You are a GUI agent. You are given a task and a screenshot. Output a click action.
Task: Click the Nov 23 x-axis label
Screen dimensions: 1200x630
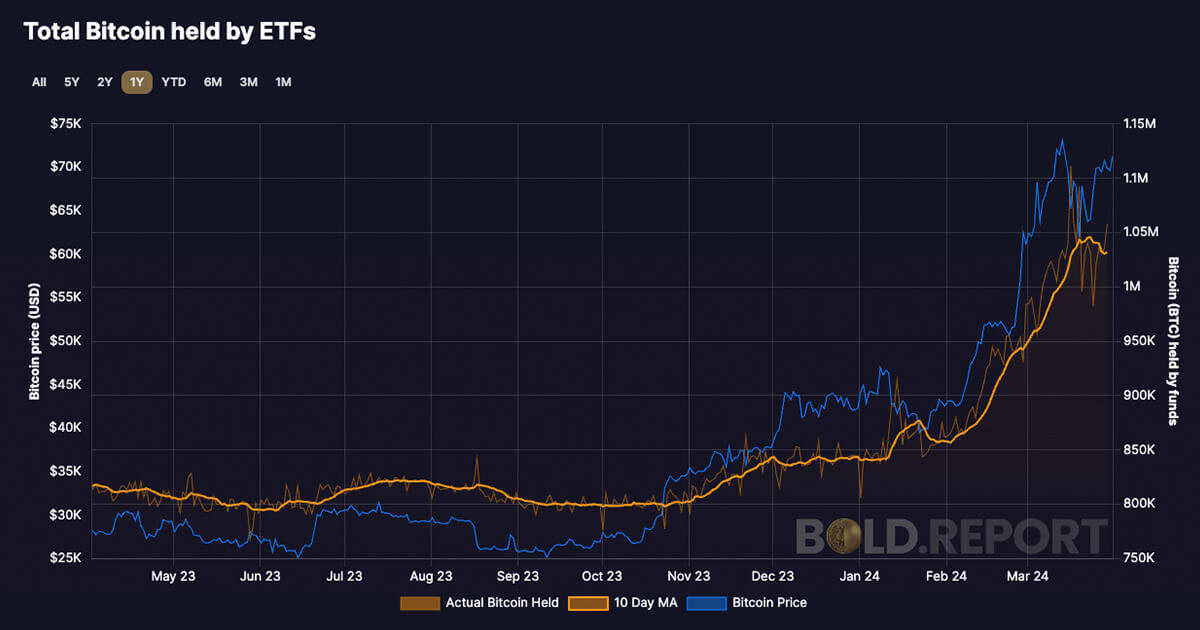point(688,576)
